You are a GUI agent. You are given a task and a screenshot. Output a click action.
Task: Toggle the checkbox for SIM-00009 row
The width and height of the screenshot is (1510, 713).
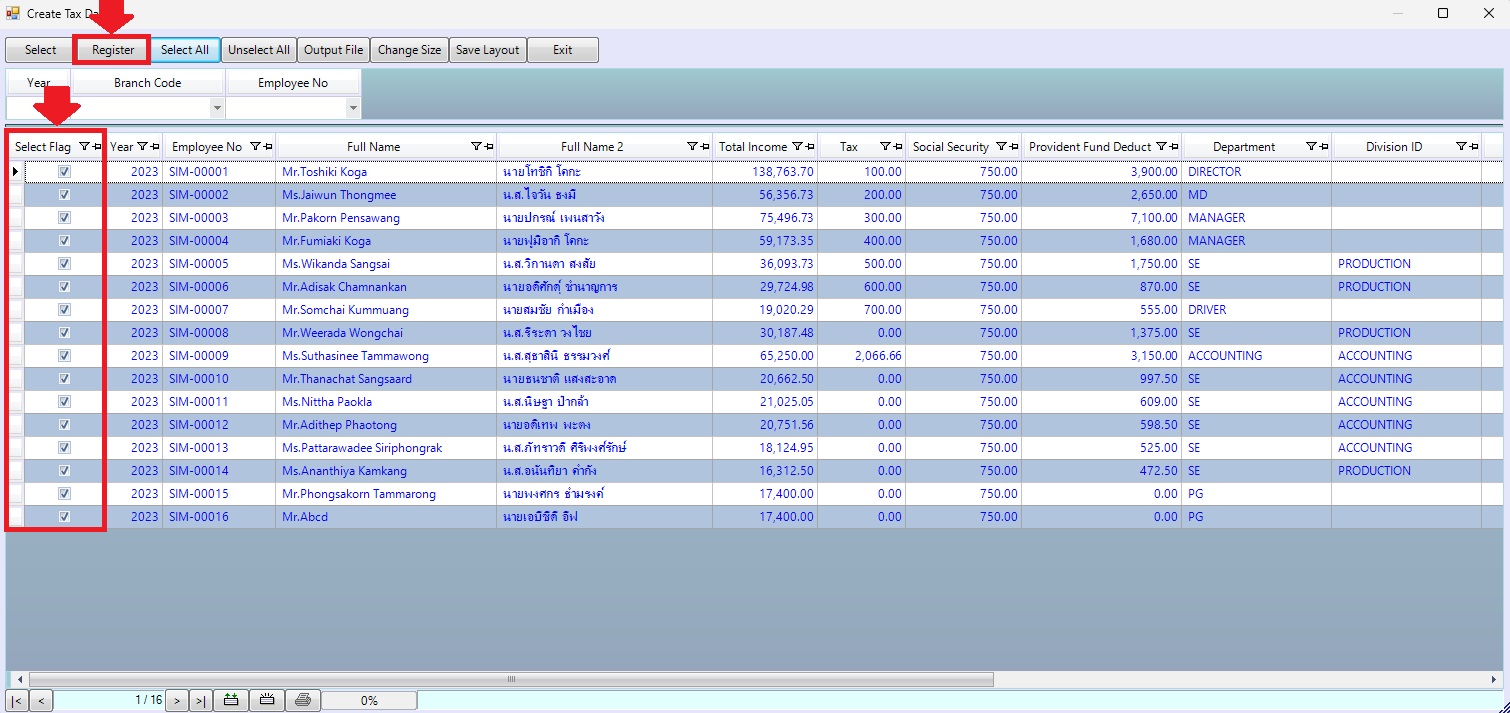pos(65,356)
